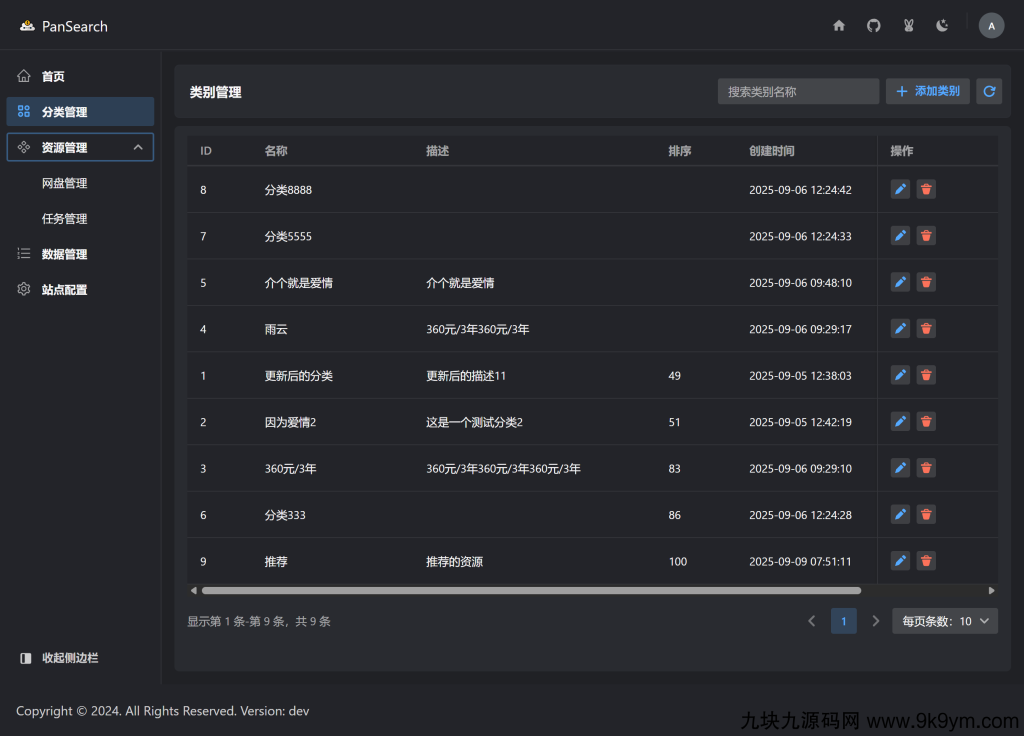Delete the 雨云 category using the trash icon

pos(925,328)
